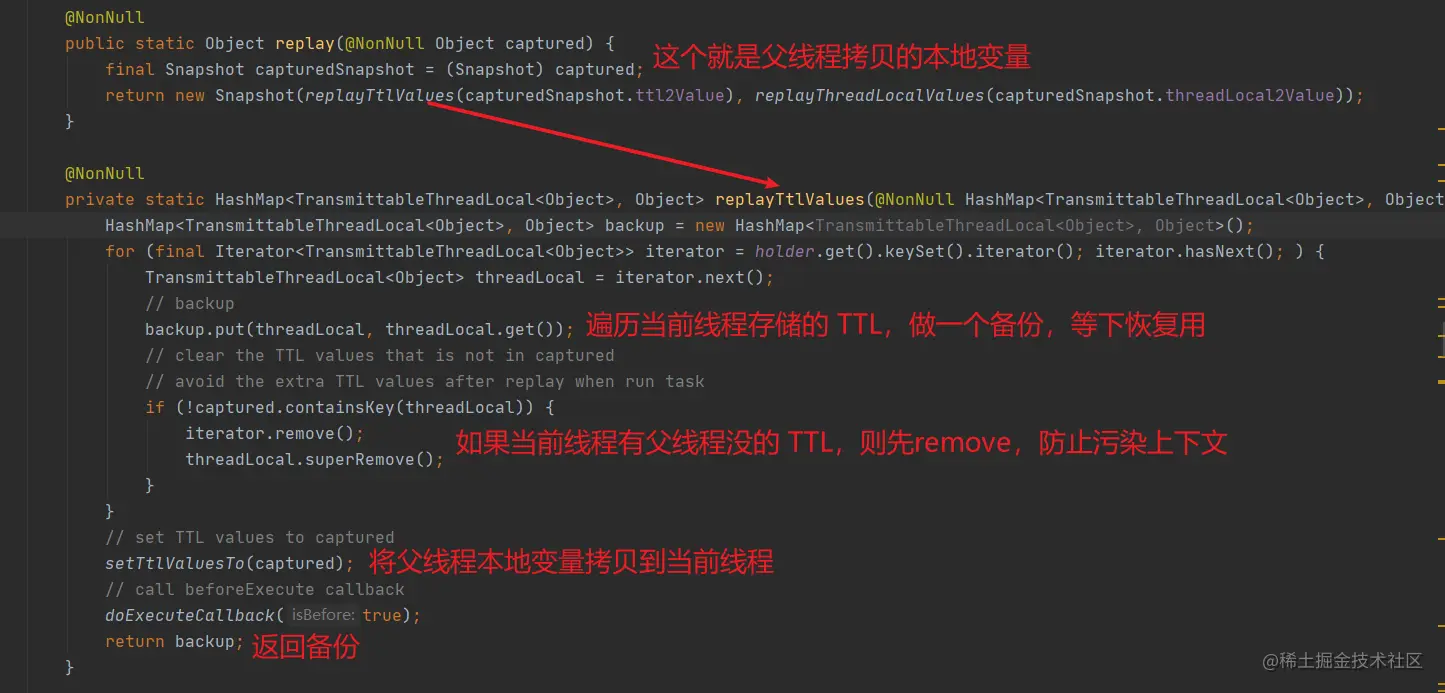
Task: Click the iterator.remove() statement
Action: 274,433
